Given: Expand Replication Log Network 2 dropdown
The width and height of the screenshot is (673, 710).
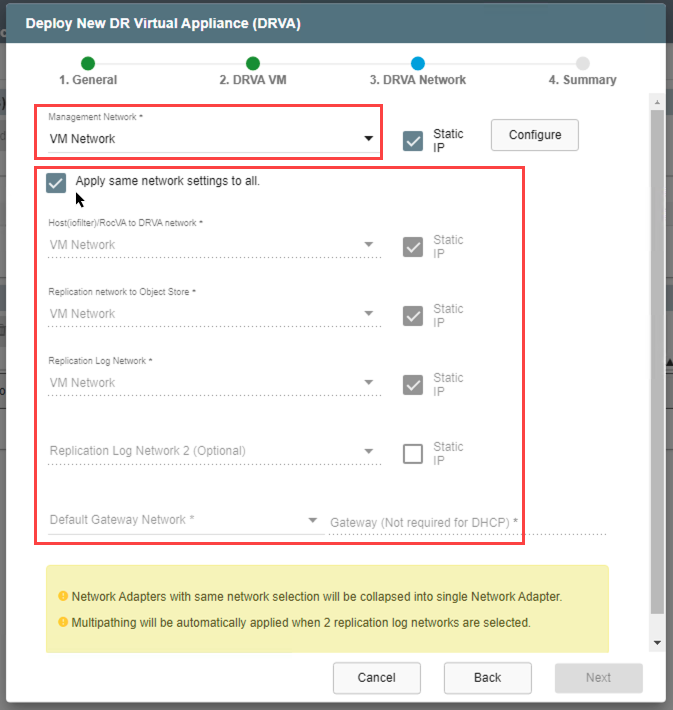Looking at the screenshot, I should click(212, 451).
